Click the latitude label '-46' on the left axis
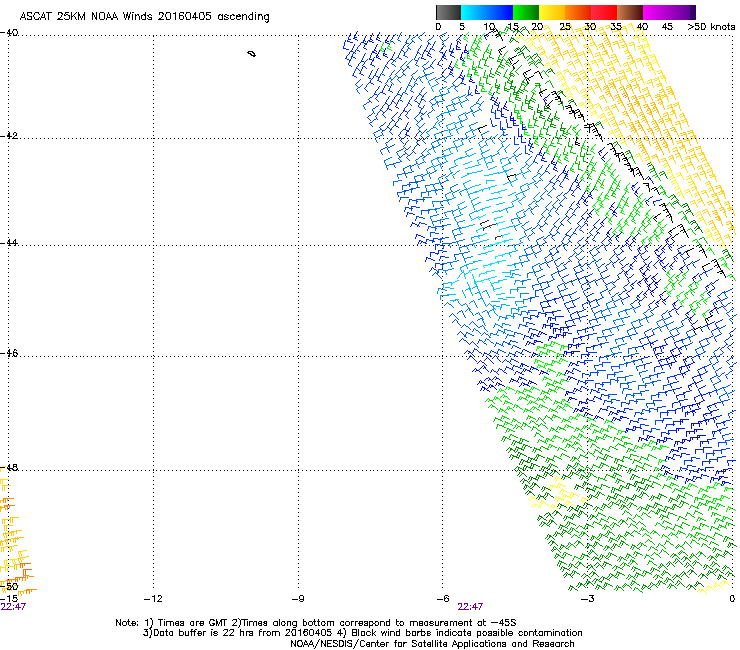 (x=9, y=353)
